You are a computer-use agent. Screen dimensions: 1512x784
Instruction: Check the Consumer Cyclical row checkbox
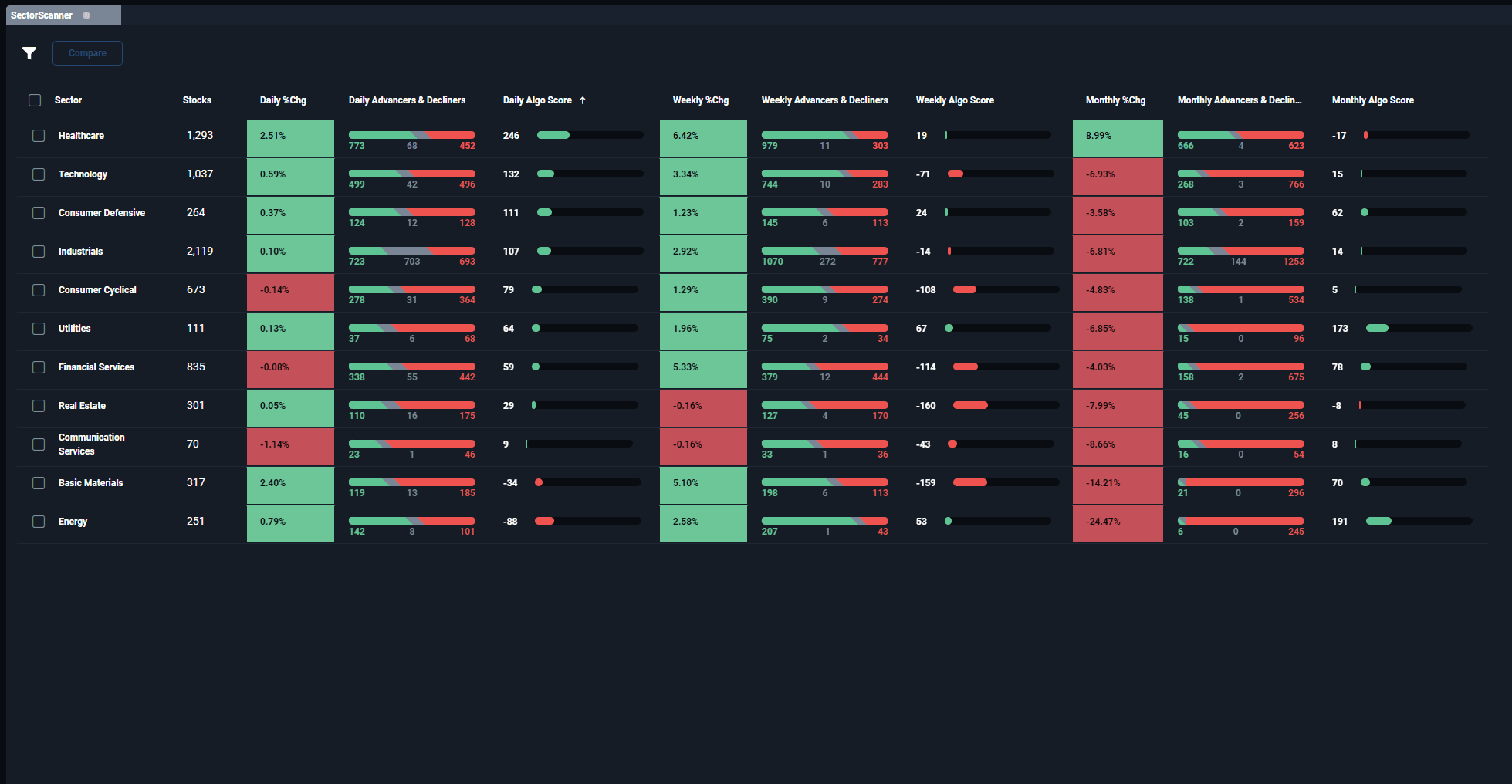point(39,290)
